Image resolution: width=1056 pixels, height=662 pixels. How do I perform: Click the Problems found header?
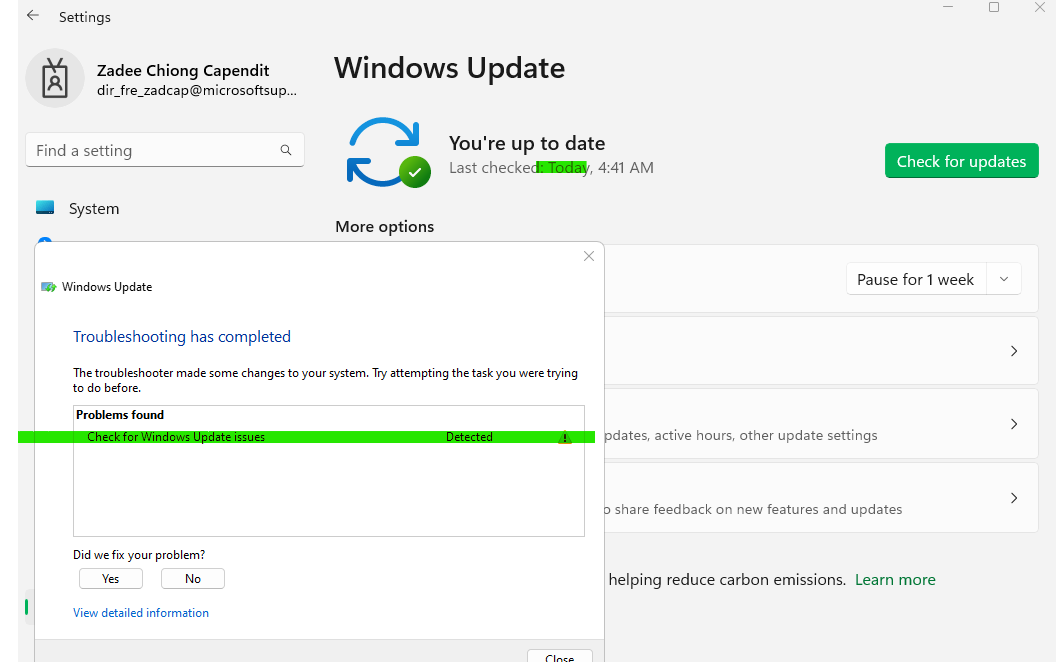coord(120,415)
